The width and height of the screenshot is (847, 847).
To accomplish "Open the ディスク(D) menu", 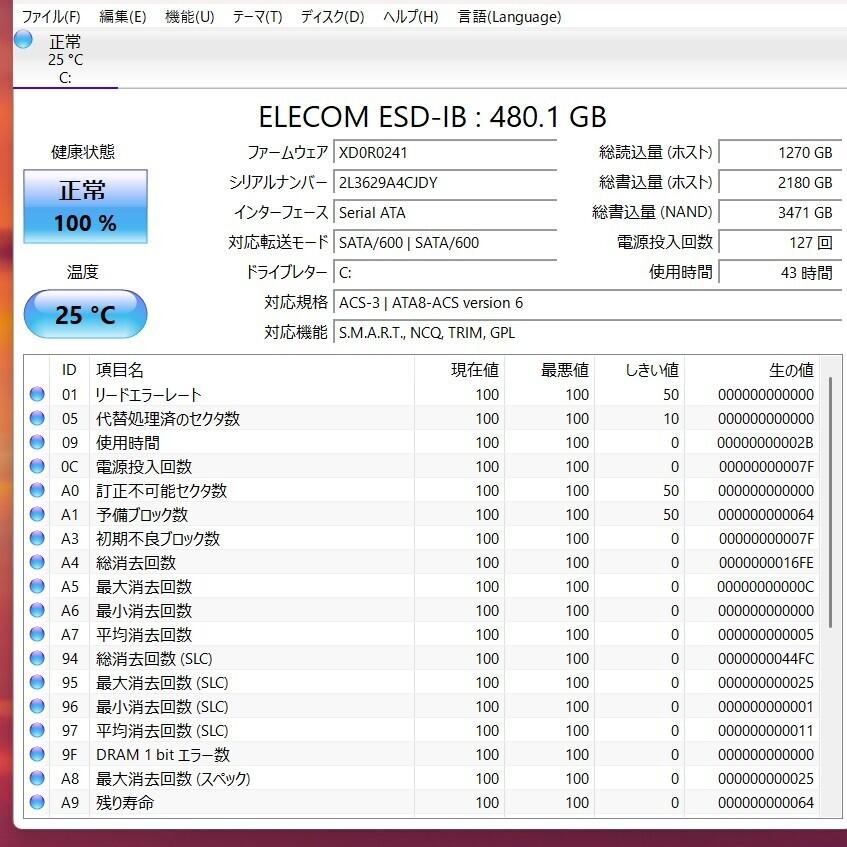I will 330,17.
